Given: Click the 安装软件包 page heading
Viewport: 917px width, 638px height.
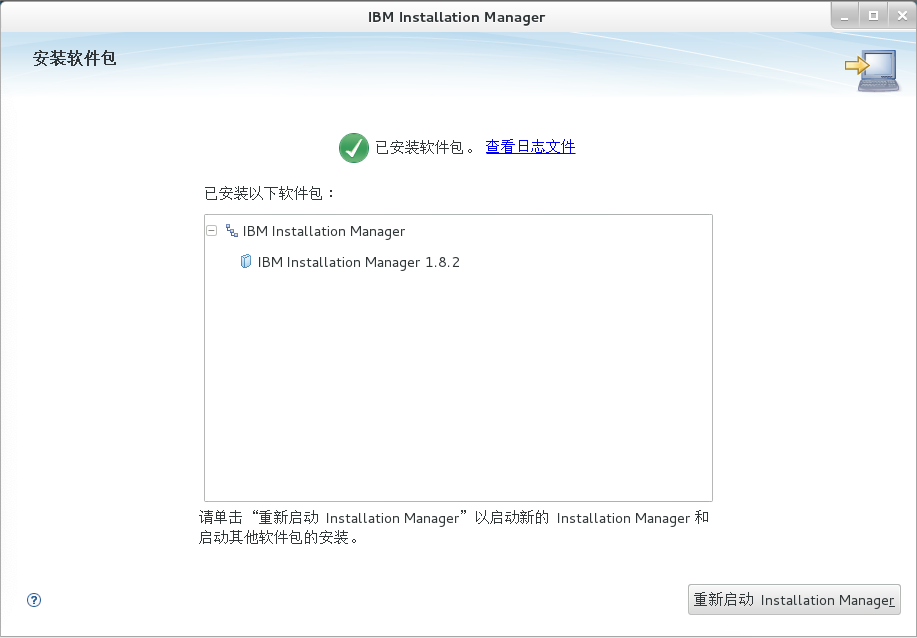Looking at the screenshot, I should [x=74, y=58].
